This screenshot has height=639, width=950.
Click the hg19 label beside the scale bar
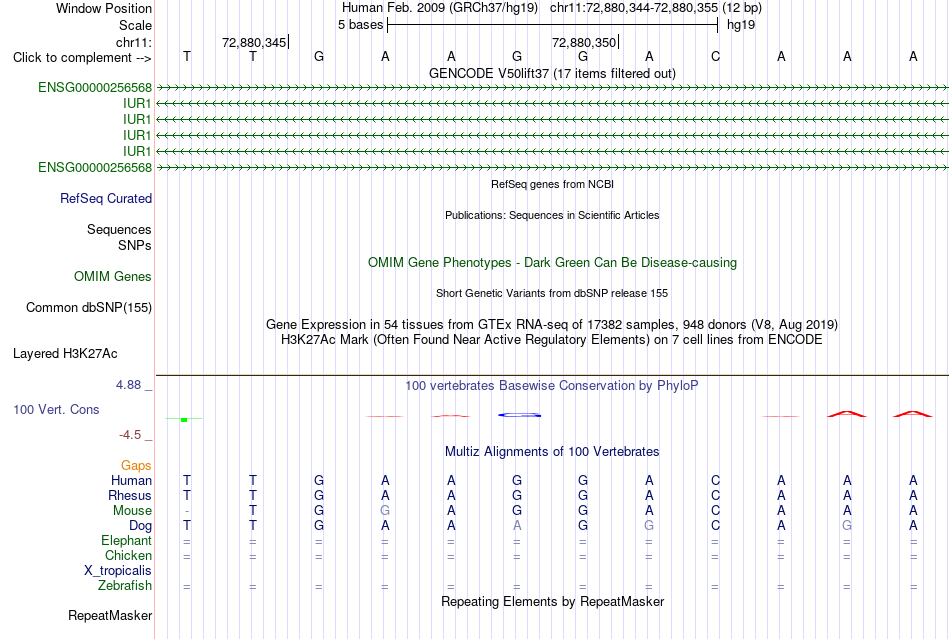point(741,25)
